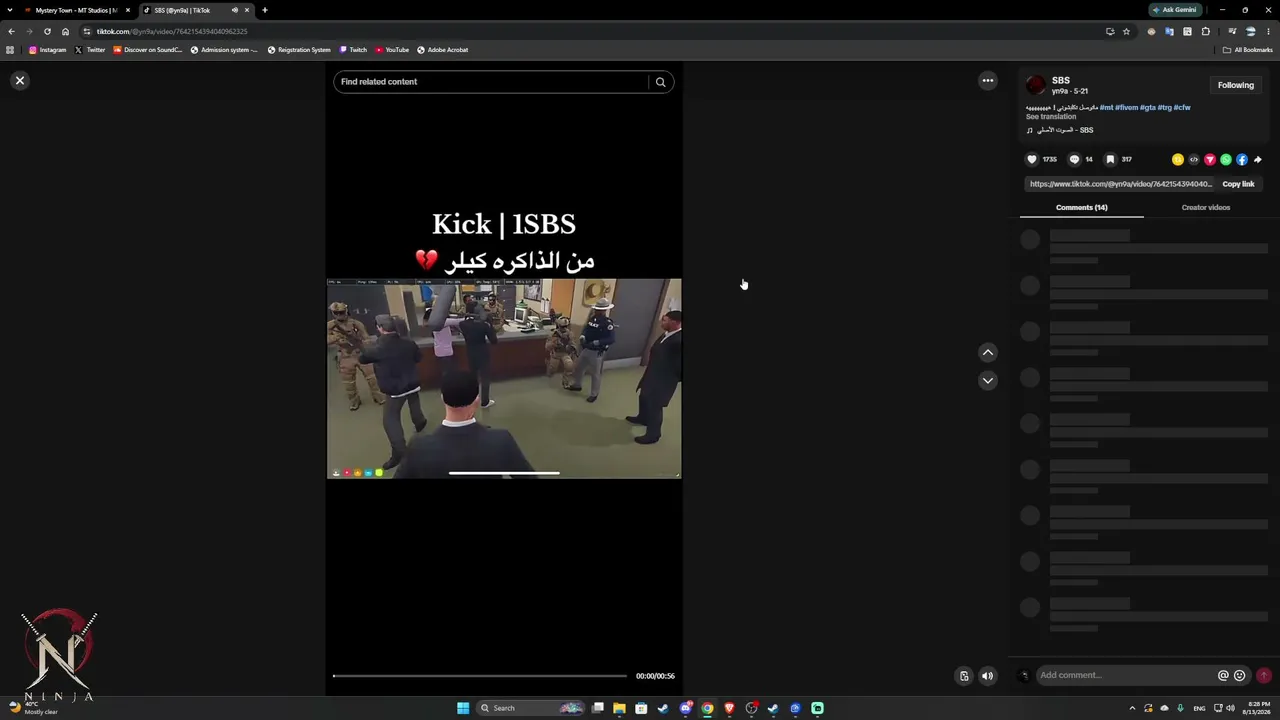
Task: Open the Chrome three-dot menu
Action: (1269, 31)
